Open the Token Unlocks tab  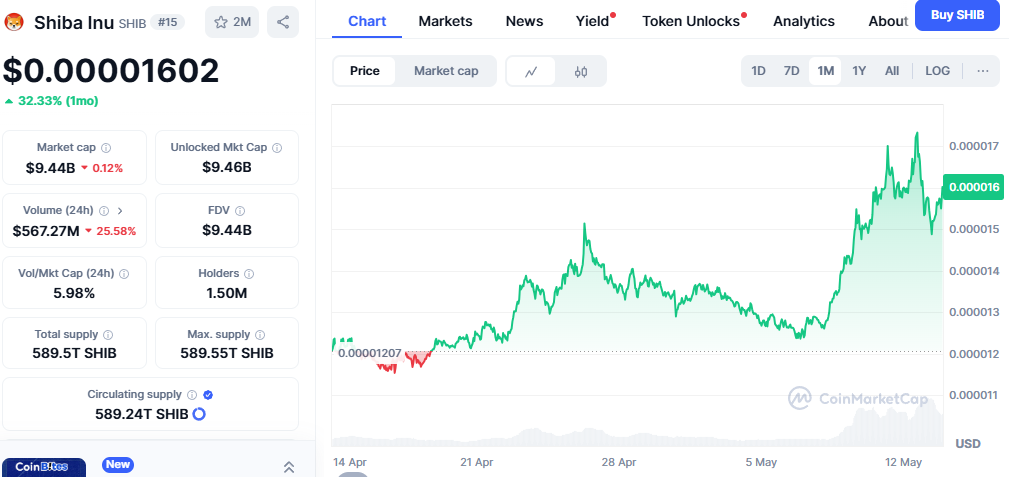tap(691, 21)
